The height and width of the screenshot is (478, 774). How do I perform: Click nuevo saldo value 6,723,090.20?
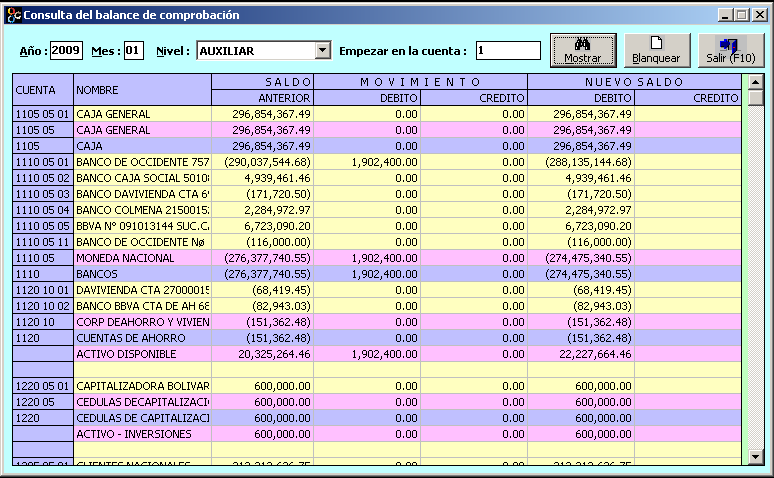pos(581,226)
